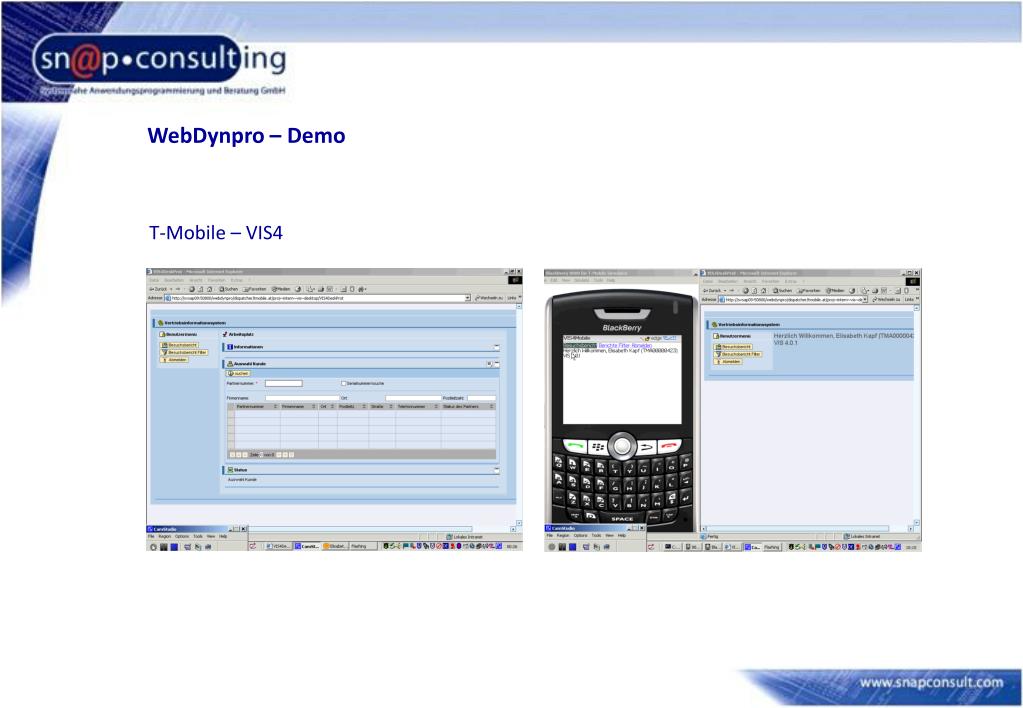This screenshot has width=1023, height=708.
Task: Open View menu in right CamStudio window
Action: [x=609, y=535]
